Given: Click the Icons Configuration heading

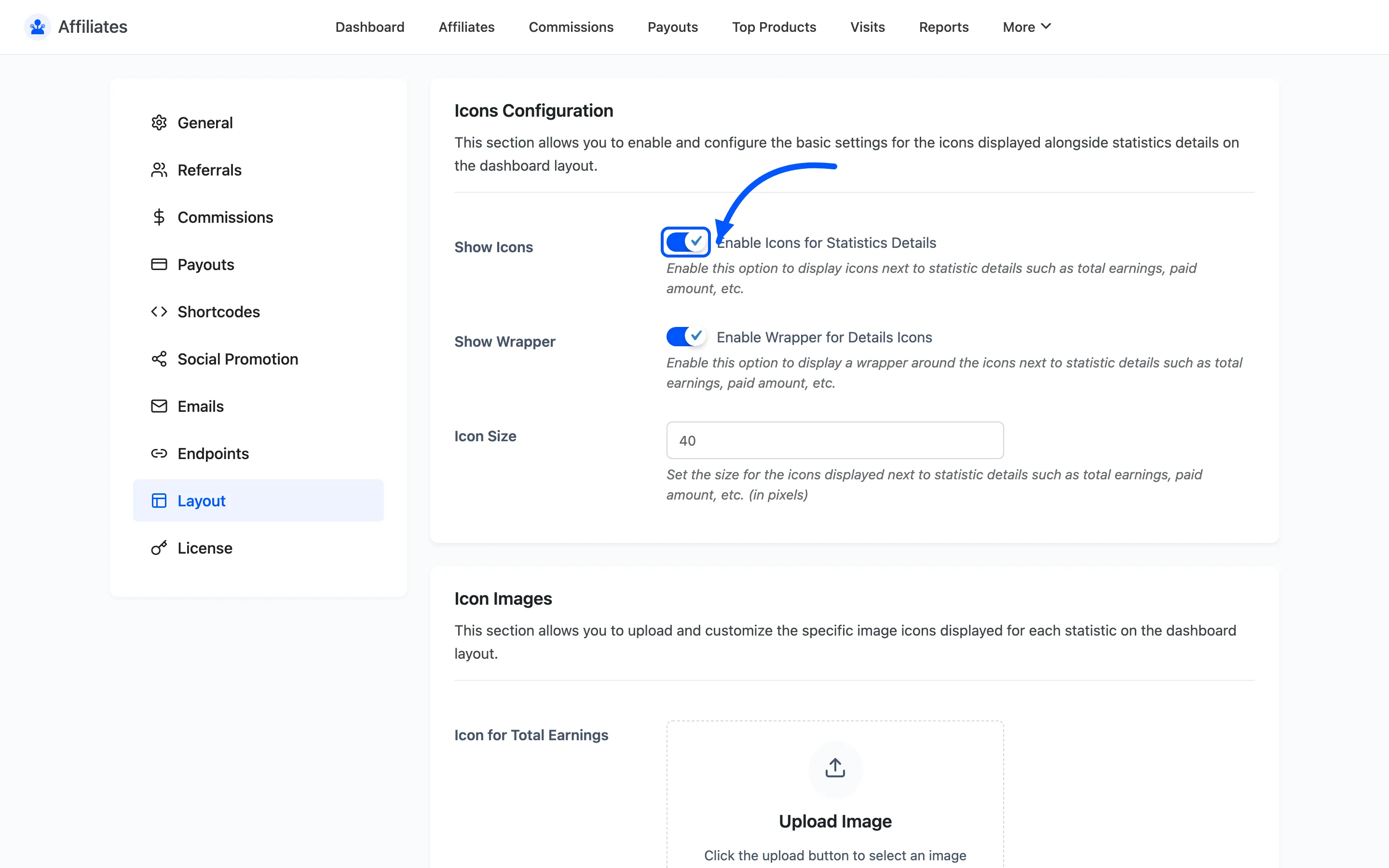Looking at the screenshot, I should 534,111.
